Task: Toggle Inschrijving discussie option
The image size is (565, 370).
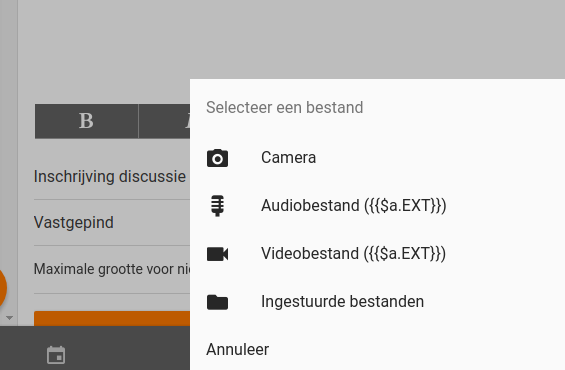Action: [112, 177]
